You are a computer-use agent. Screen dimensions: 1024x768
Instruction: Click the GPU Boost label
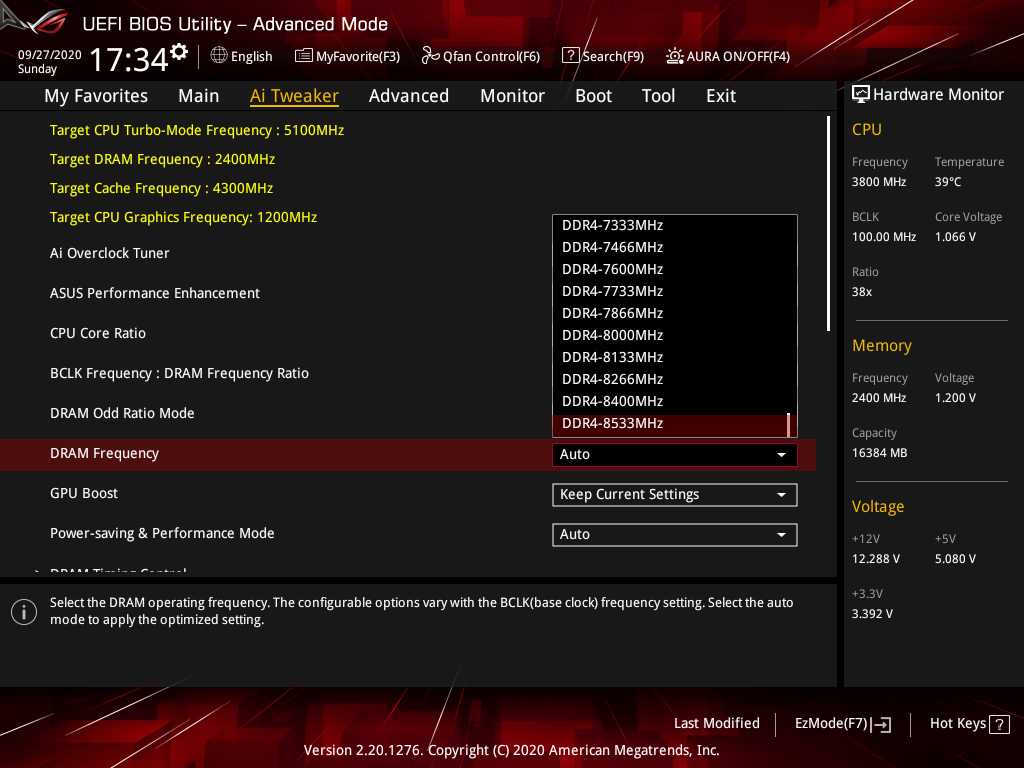click(84, 494)
